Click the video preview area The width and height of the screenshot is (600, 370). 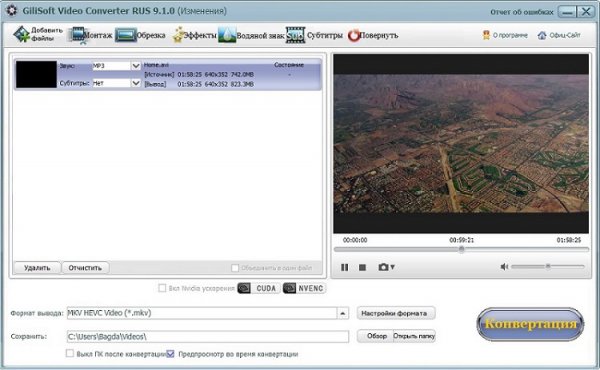[x=461, y=143]
